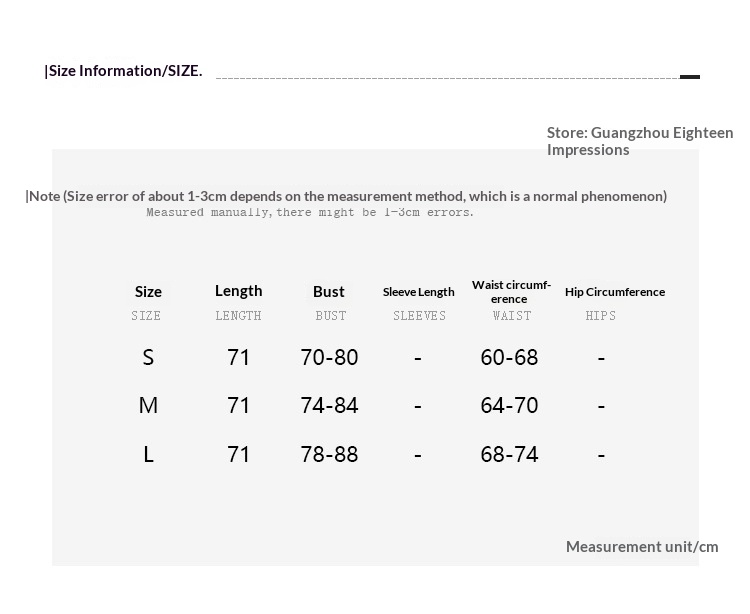The height and width of the screenshot is (614, 750).
Task: Select the Length column header
Action: pyautogui.click(x=238, y=291)
